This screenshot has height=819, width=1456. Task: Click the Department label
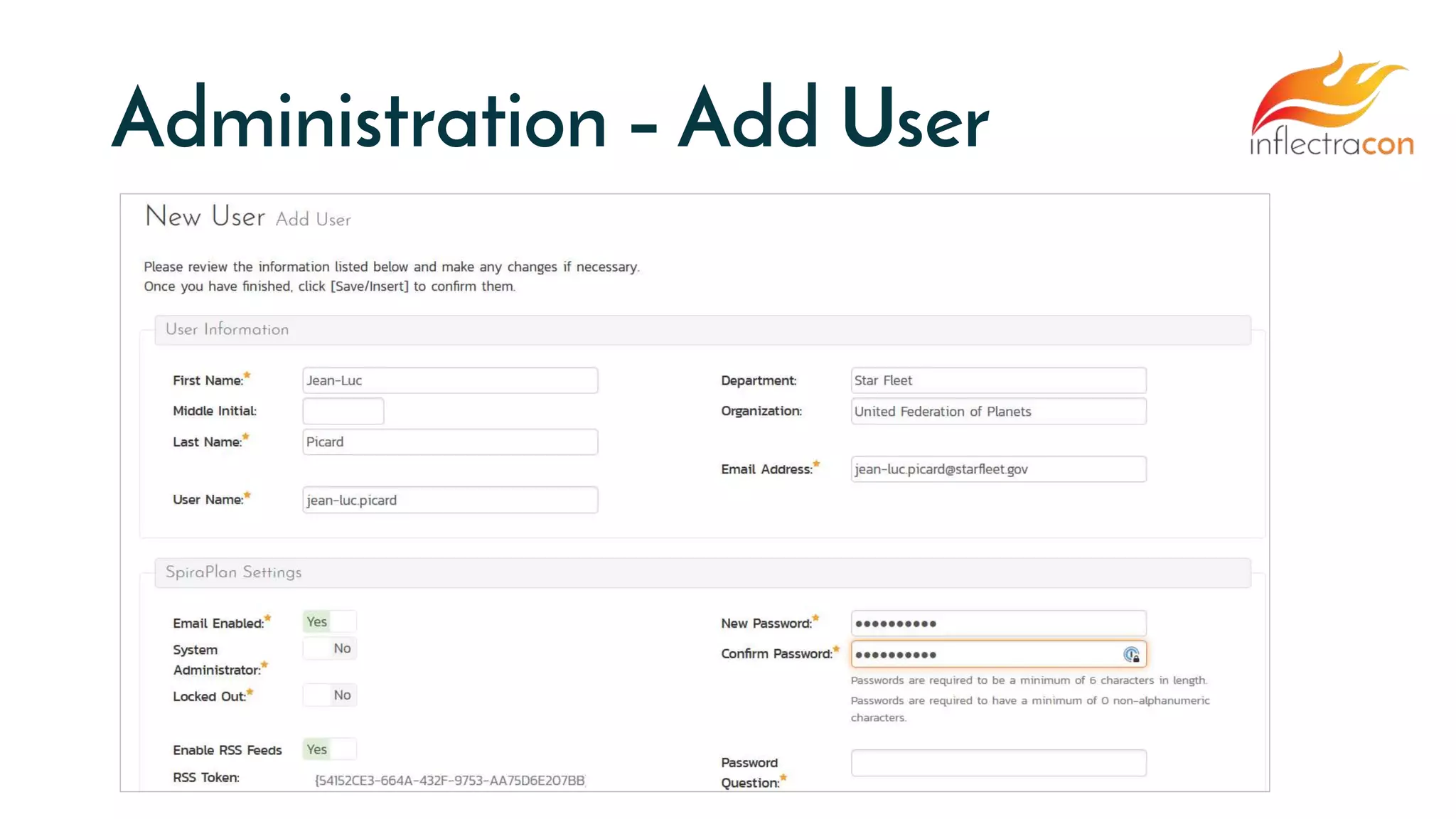click(x=759, y=380)
